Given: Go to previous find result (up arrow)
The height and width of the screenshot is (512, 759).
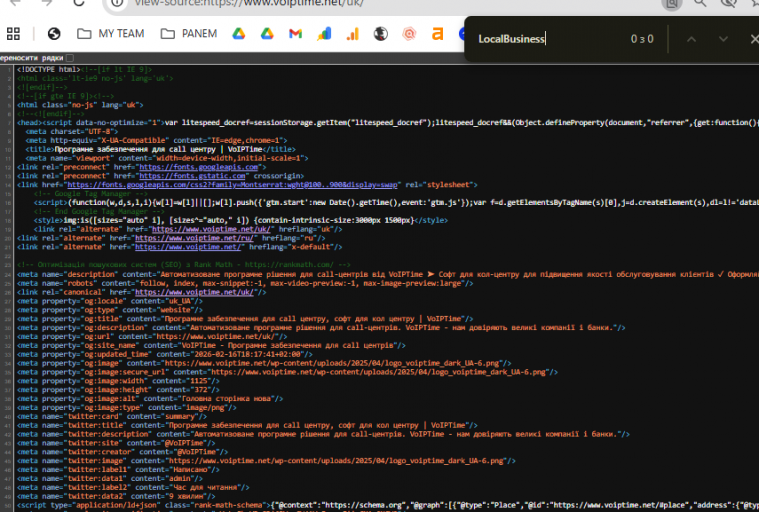Looking at the screenshot, I should (x=691, y=39).
